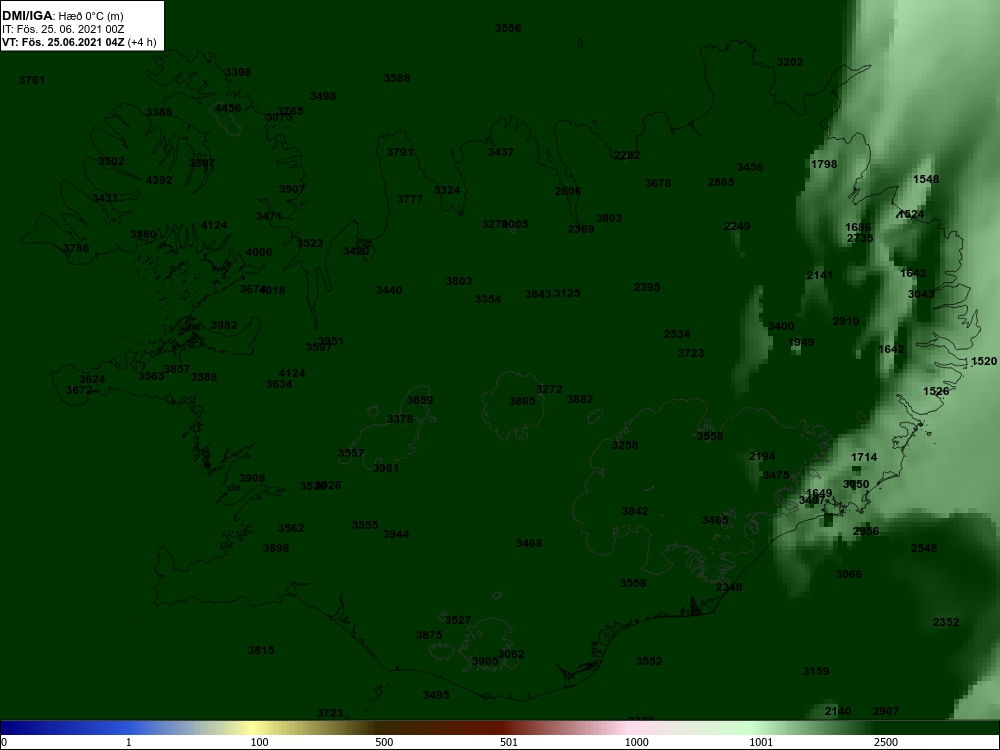Click the map value 3786
Viewport: 1000px width, 750px height.
[76, 248]
